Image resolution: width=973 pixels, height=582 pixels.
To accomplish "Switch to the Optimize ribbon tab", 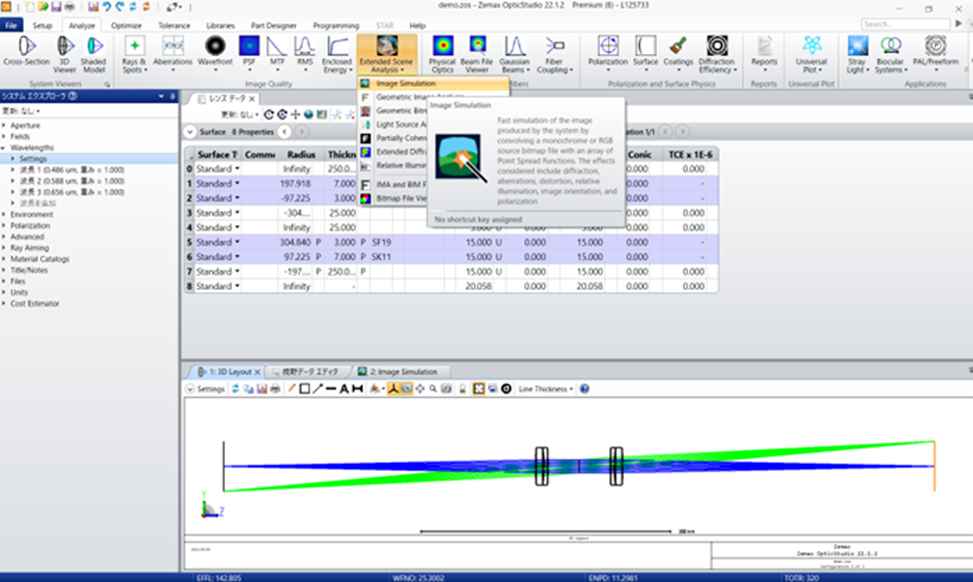I will (126, 25).
